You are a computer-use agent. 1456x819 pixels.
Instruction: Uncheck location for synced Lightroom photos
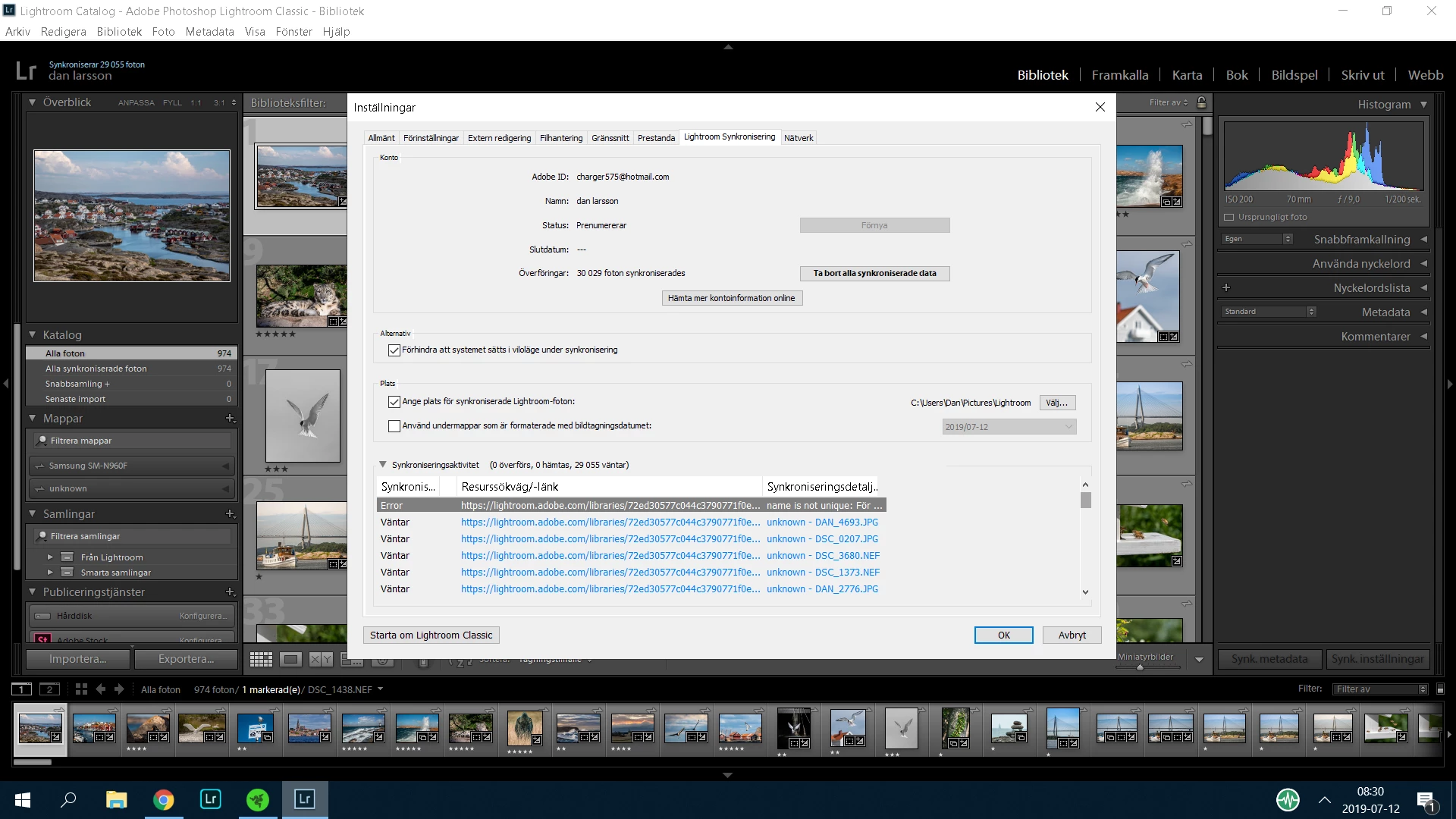394,402
